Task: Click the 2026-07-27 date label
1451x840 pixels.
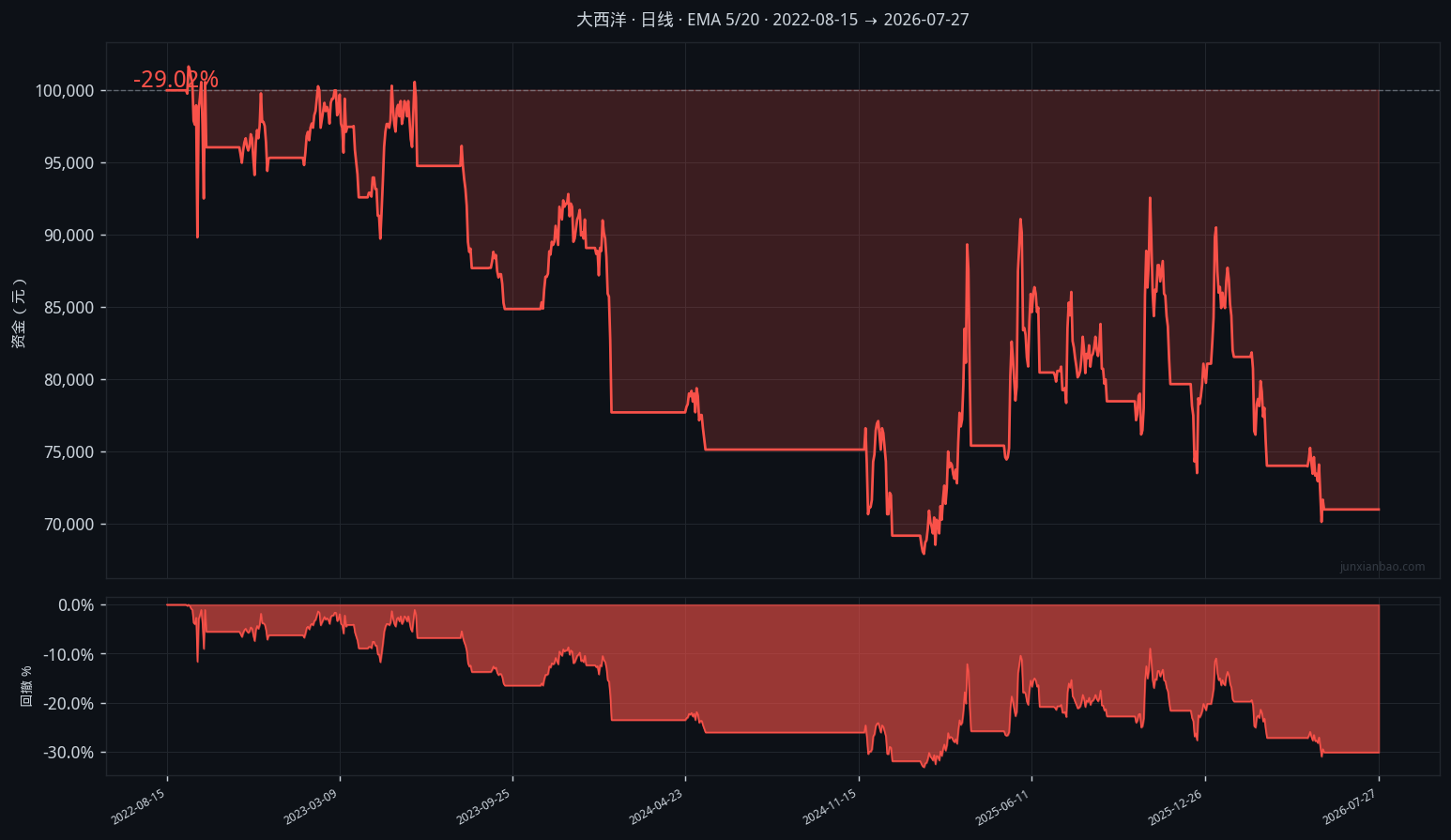Action: coord(1350,807)
